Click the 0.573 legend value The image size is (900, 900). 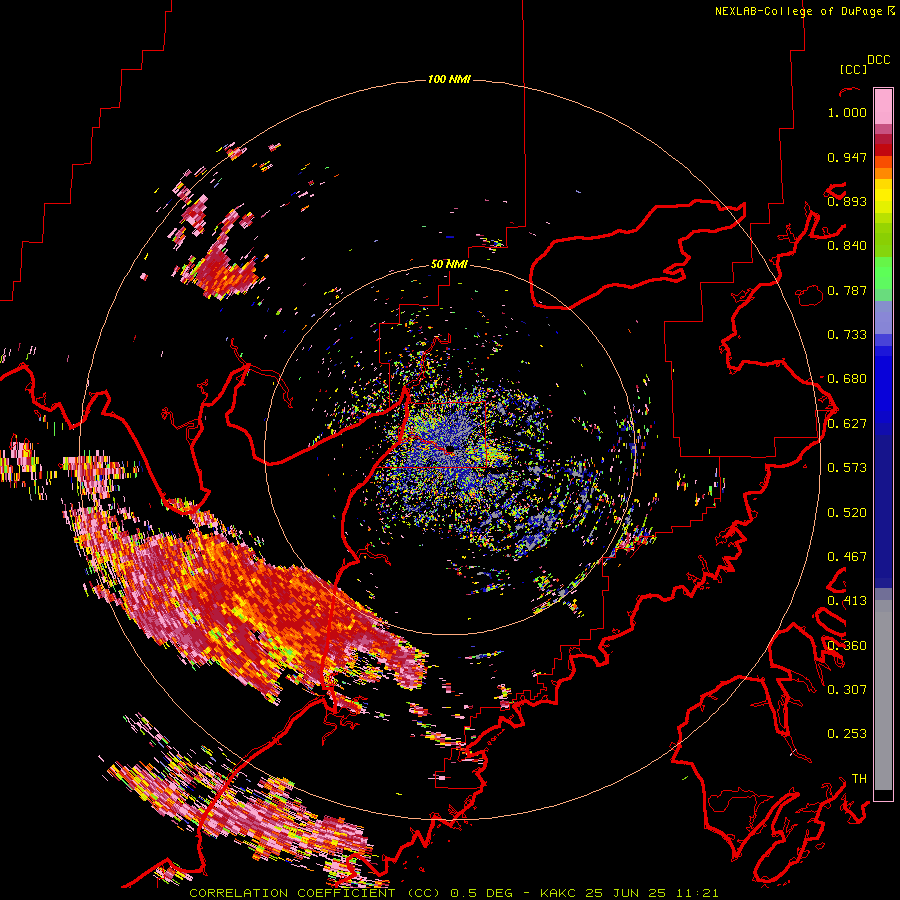click(847, 468)
